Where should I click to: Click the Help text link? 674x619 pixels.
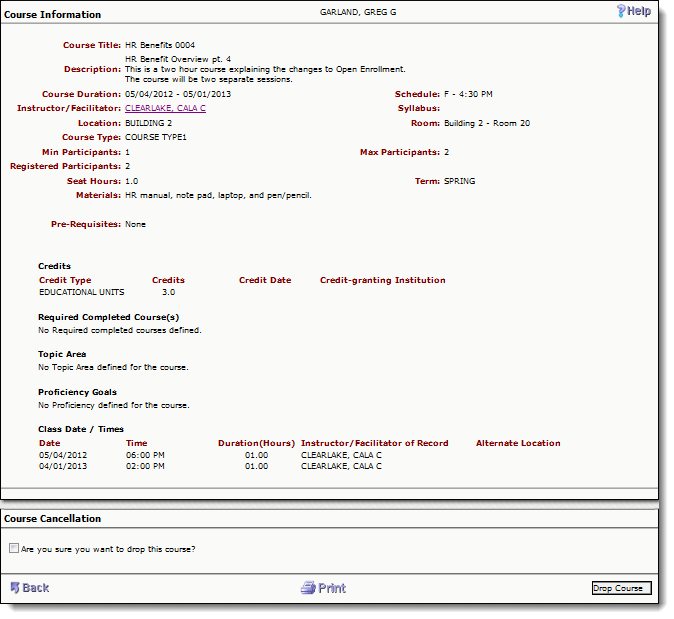pyautogui.click(x=639, y=12)
